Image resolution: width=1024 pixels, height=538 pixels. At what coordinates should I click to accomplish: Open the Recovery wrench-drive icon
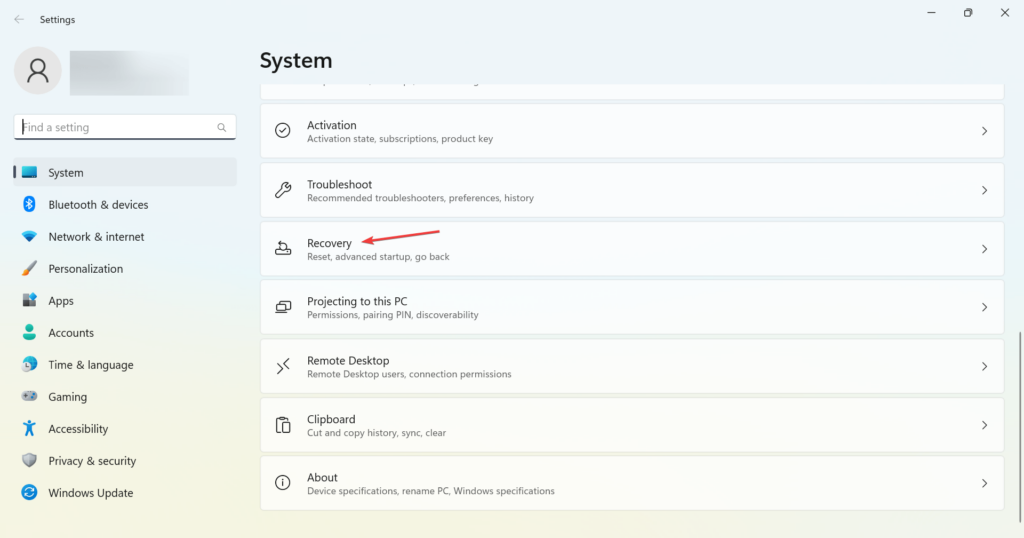coord(283,248)
